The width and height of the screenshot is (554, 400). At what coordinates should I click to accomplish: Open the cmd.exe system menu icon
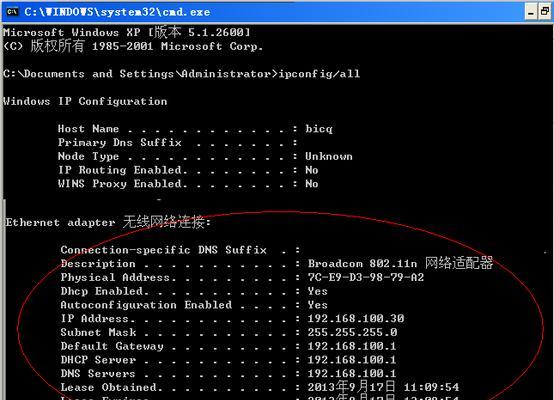(x=12, y=12)
